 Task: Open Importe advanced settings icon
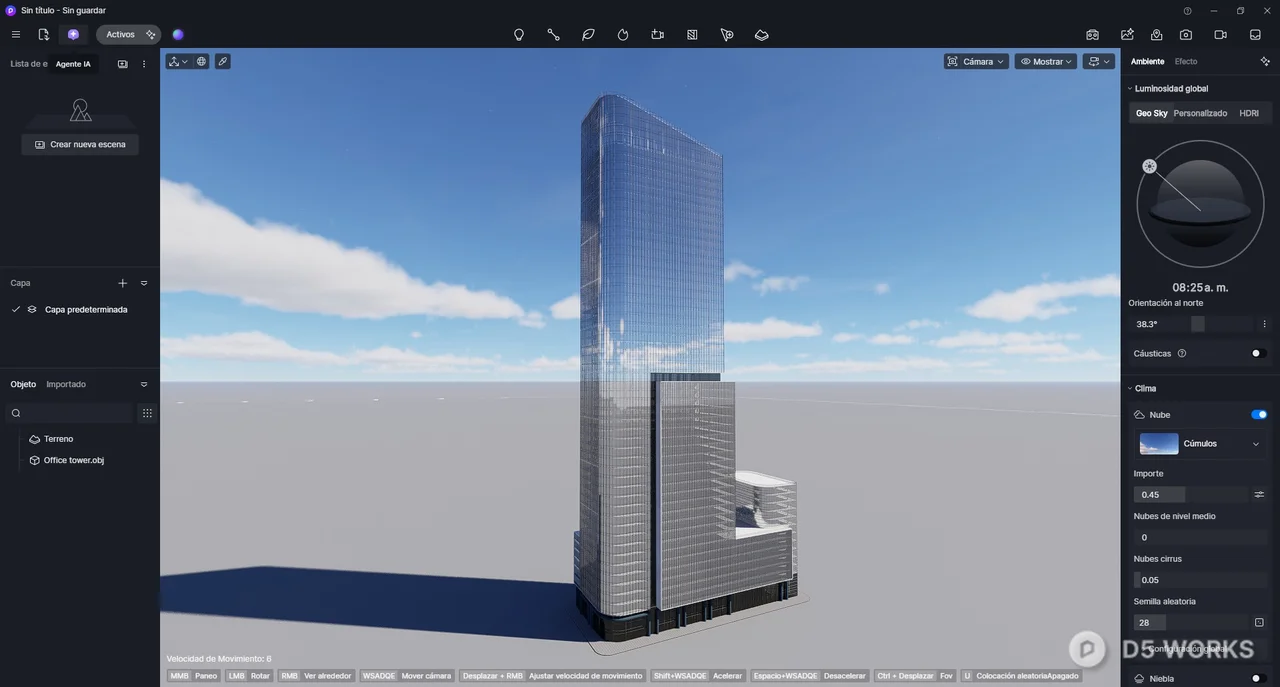click(x=1259, y=494)
